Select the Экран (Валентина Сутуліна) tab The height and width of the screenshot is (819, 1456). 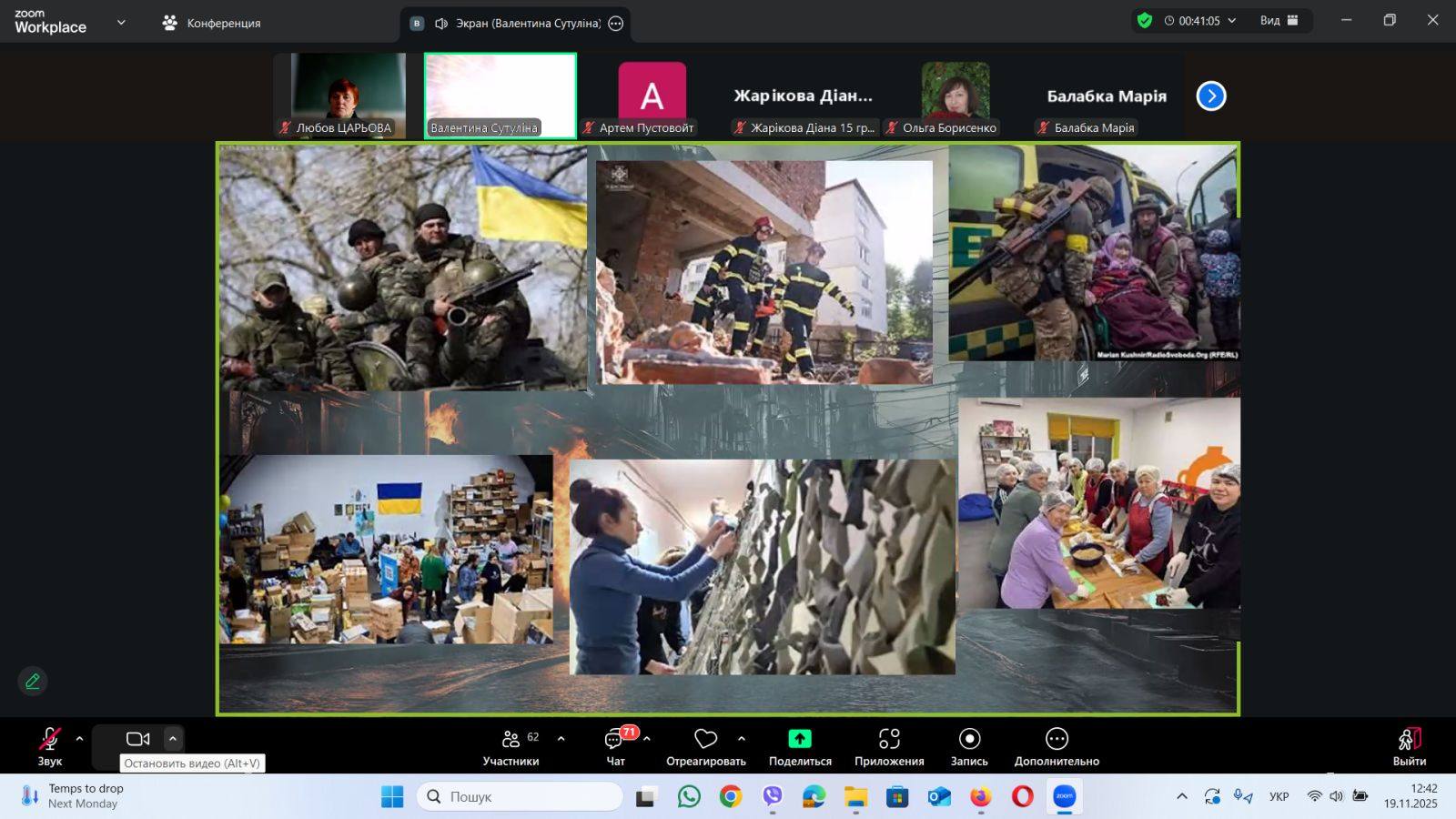pyautogui.click(x=517, y=24)
